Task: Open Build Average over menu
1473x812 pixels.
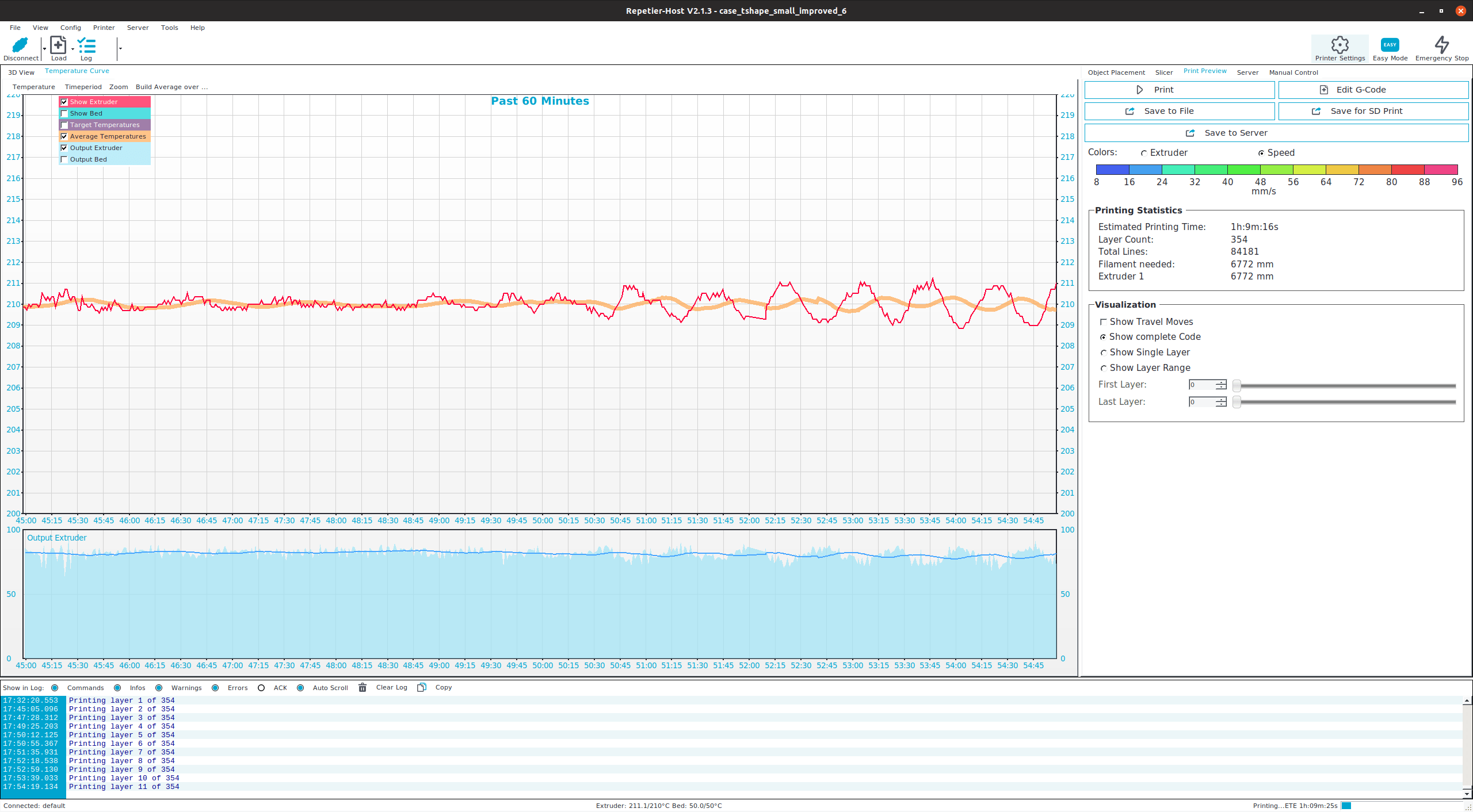Action: tap(171, 87)
